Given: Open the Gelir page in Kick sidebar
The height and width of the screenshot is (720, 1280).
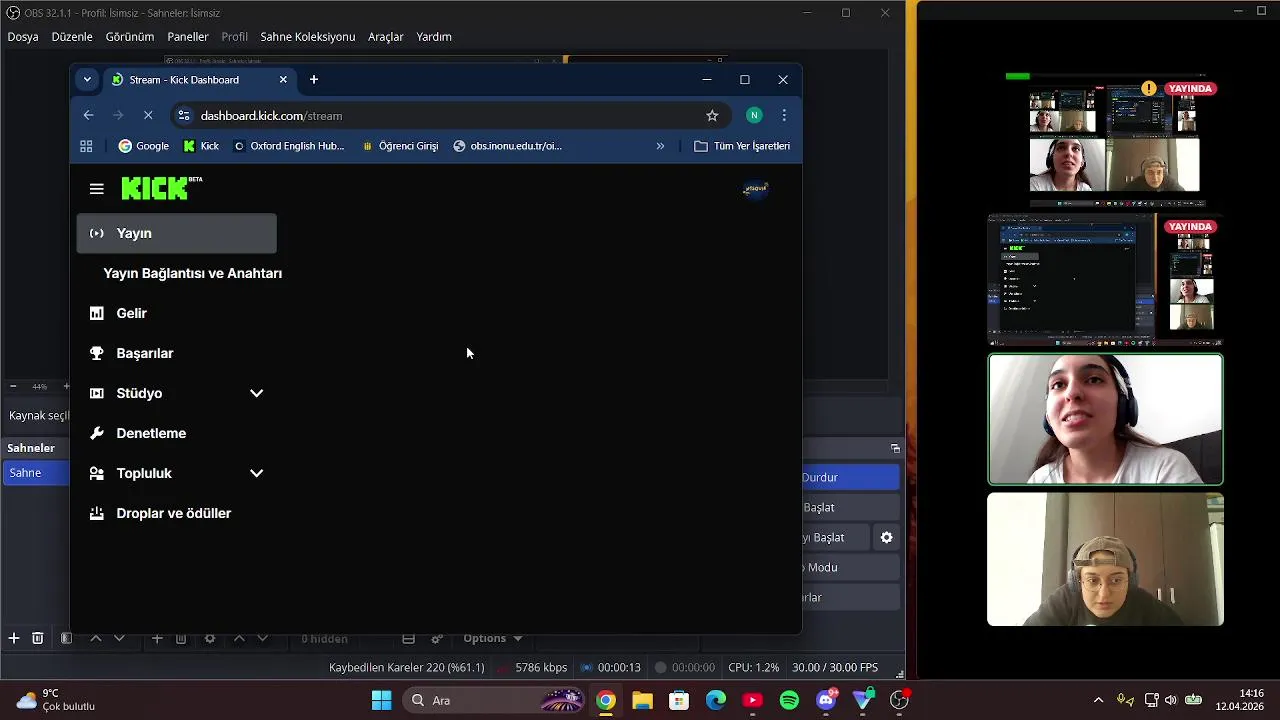Looking at the screenshot, I should (132, 313).
